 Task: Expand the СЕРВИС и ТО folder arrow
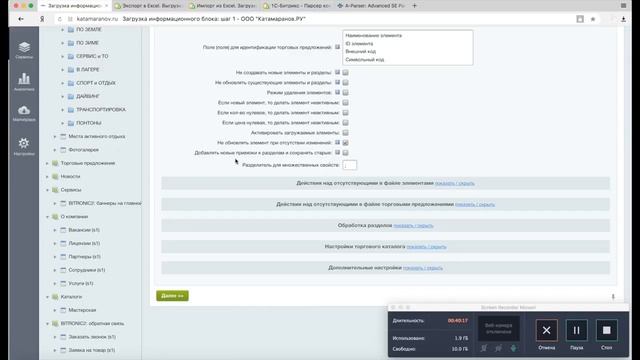[62, 56]
